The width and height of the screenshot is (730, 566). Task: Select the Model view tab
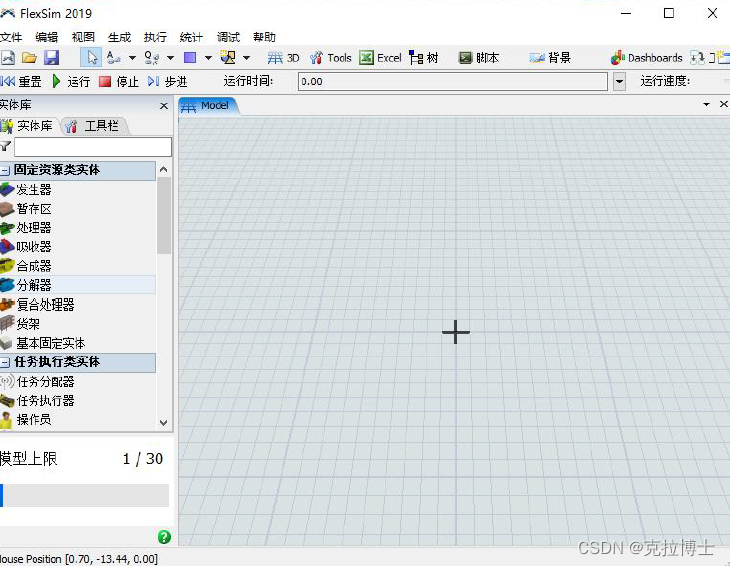pos(208,106)
